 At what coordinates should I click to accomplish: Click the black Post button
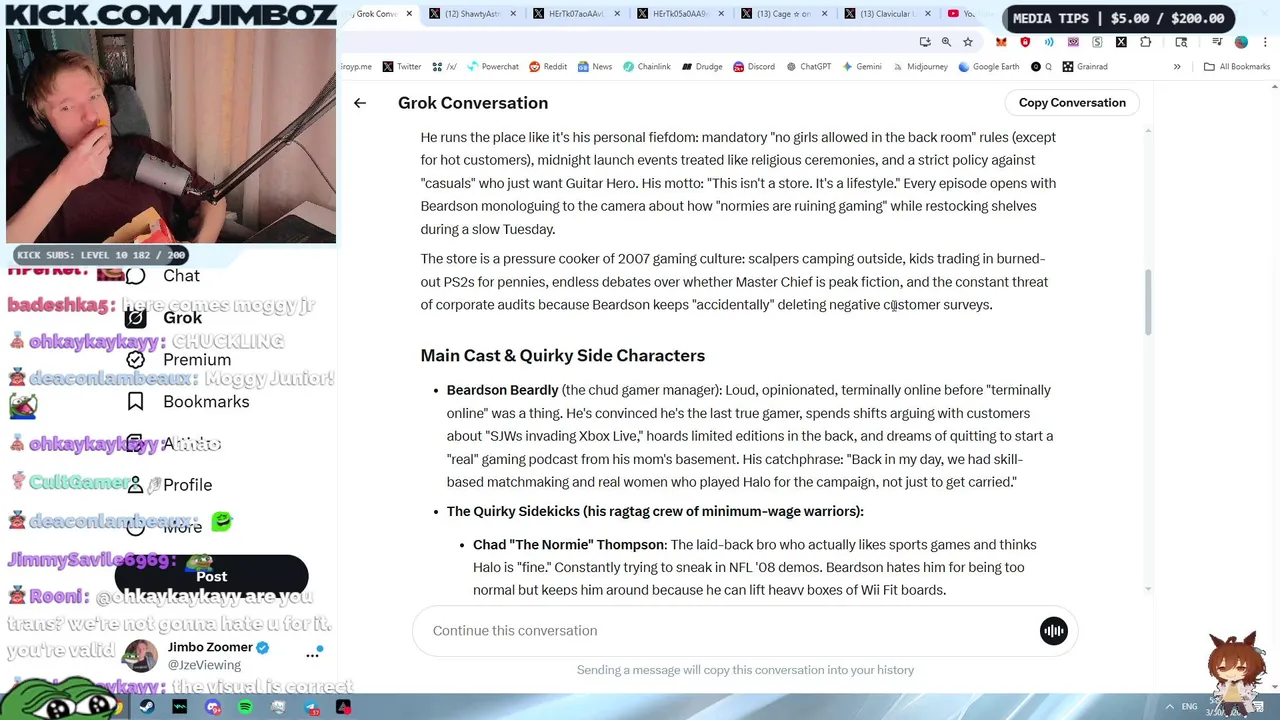pyautogui.click(x=212, y=577)
